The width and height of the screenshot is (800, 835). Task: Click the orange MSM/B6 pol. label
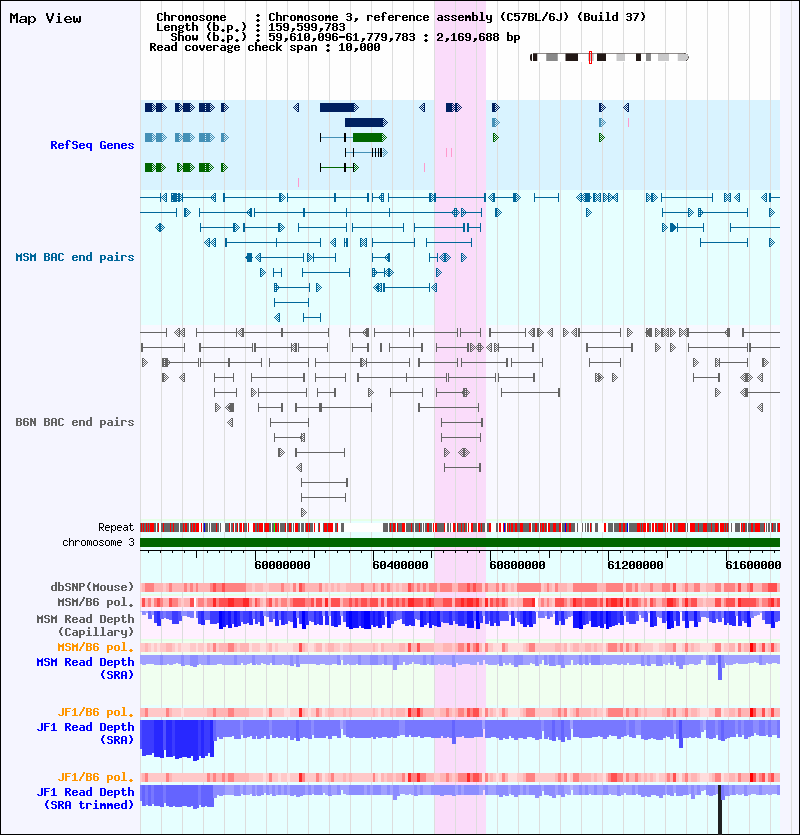[96, 648]
